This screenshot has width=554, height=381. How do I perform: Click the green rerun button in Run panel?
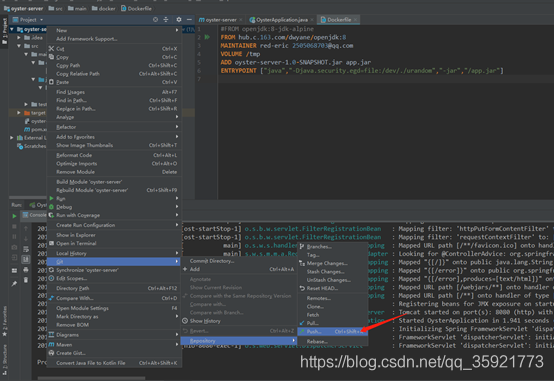[x=14, y=216]
